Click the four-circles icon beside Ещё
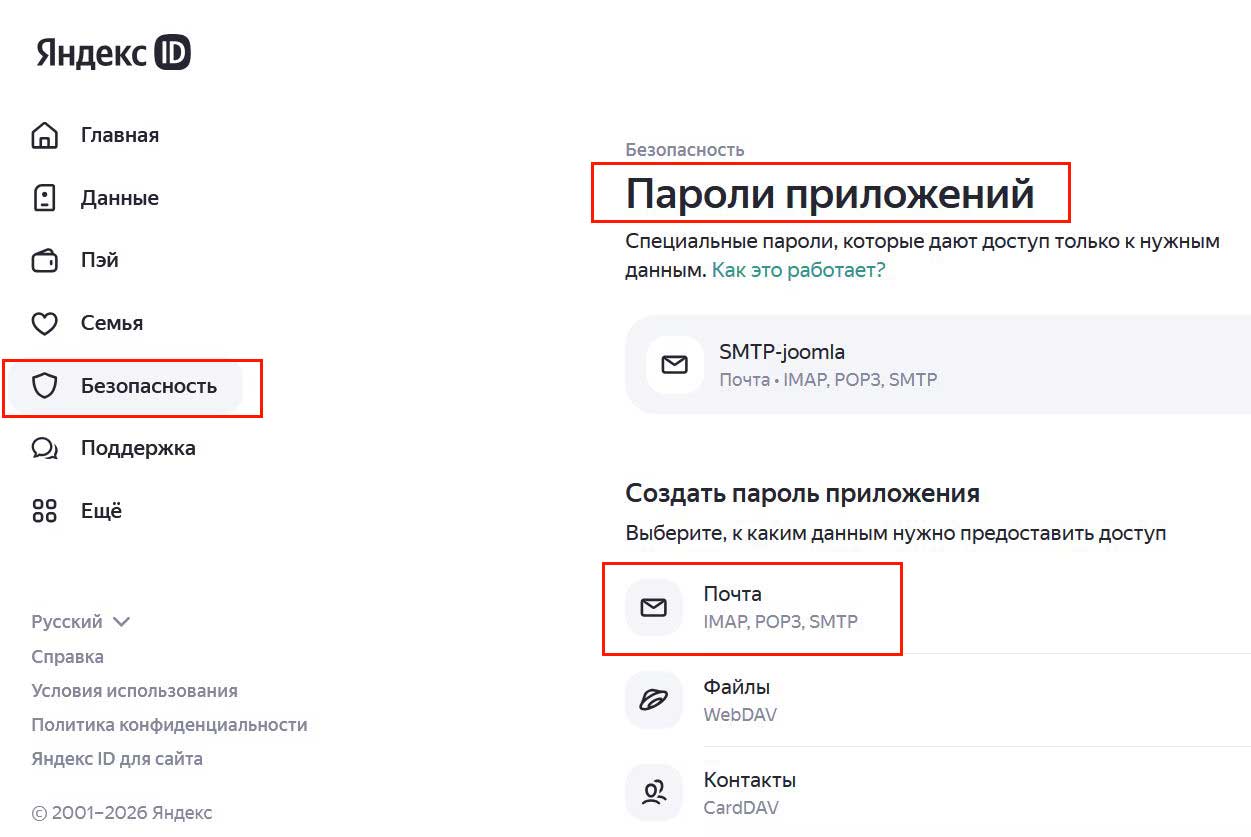Screen dimensions: 1251x837 coord(45,511)
